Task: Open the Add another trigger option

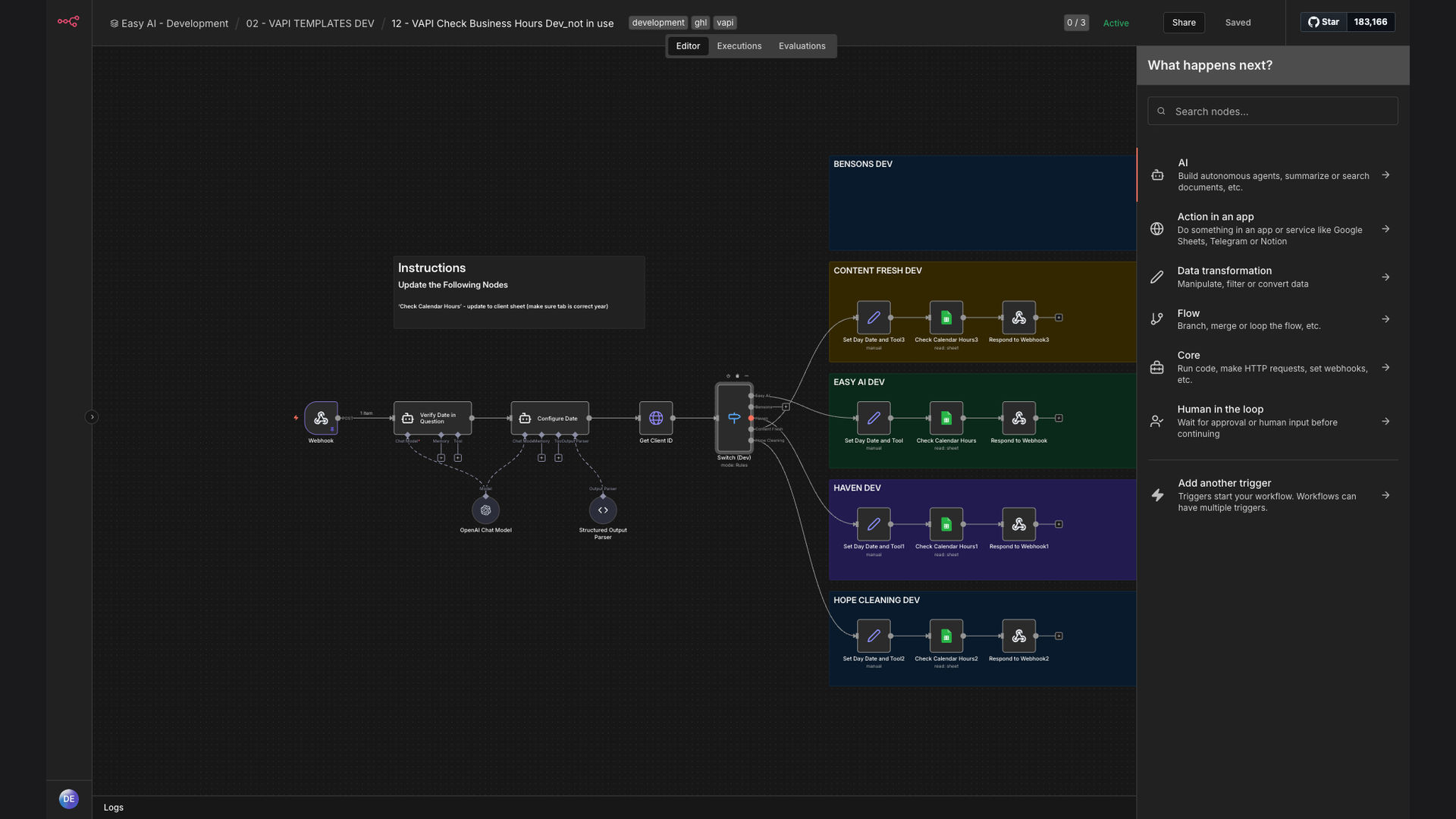Action: tap(1272, 495)
